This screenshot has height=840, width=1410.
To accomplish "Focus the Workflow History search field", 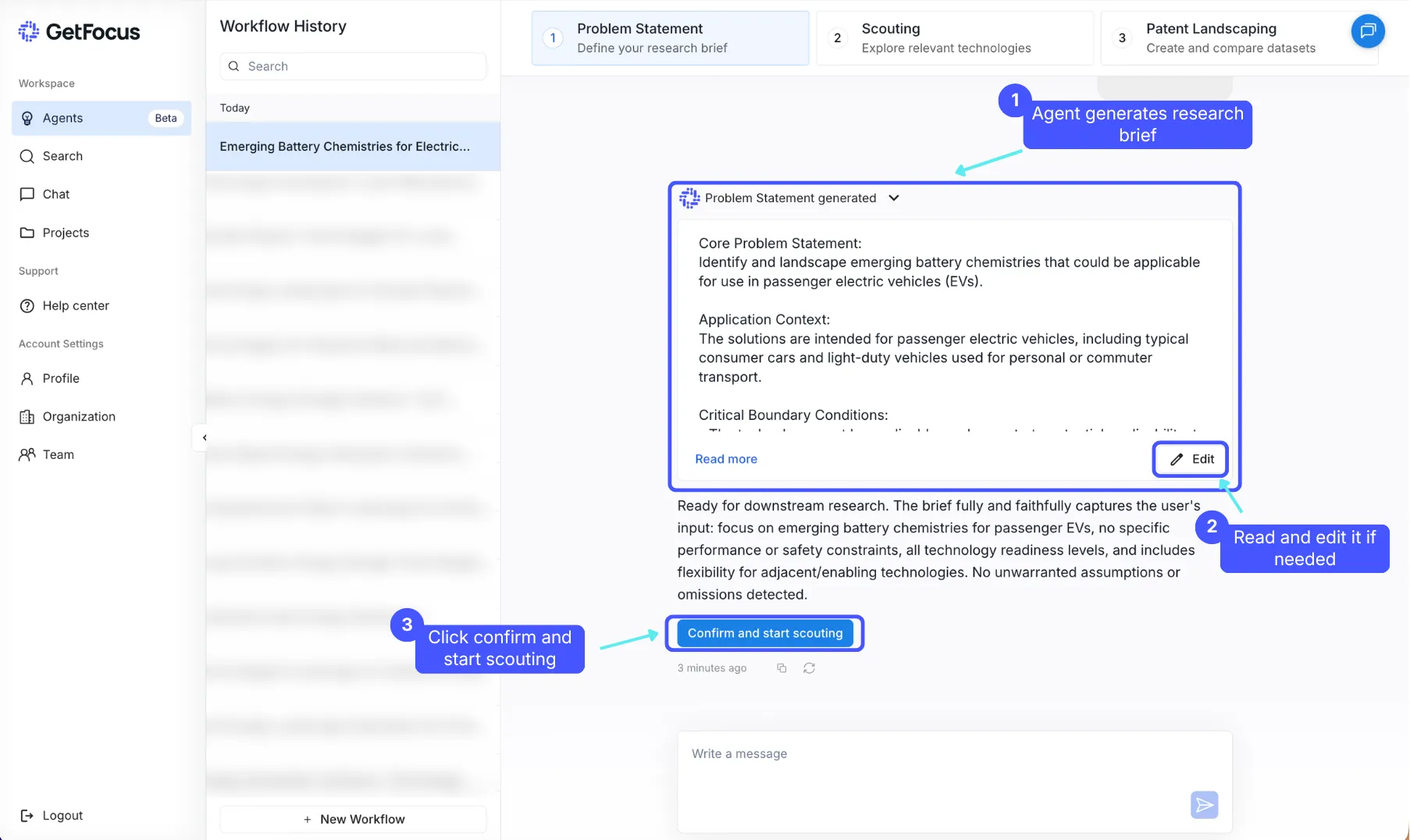I will pos(353,66).
